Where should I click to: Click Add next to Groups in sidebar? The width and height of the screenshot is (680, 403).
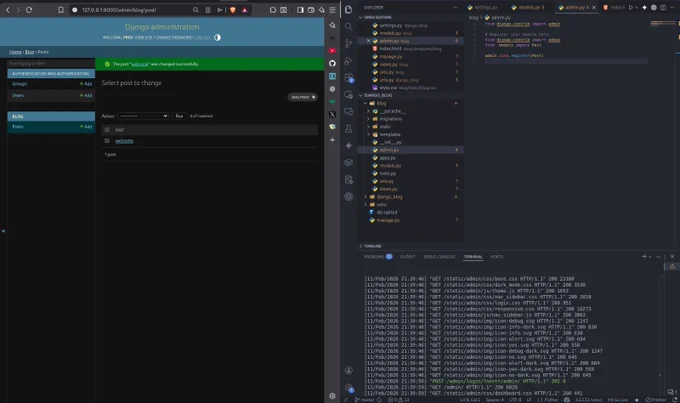(x=86, y=84)
